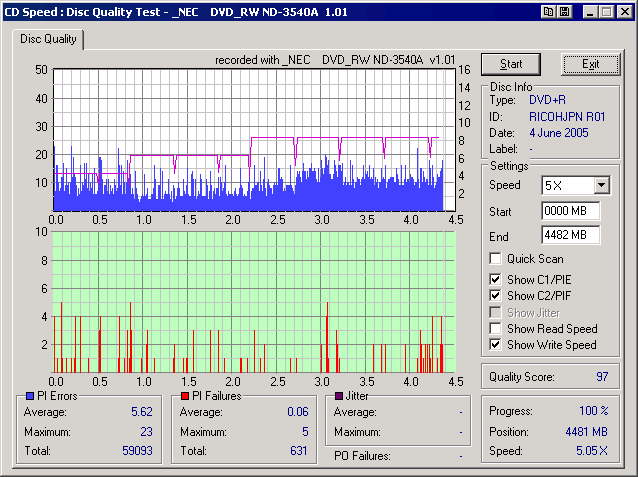Click the copy-to-clipboard icon in title bar
The height and width of the screenshot is (477, 638).
click(549, 11)
